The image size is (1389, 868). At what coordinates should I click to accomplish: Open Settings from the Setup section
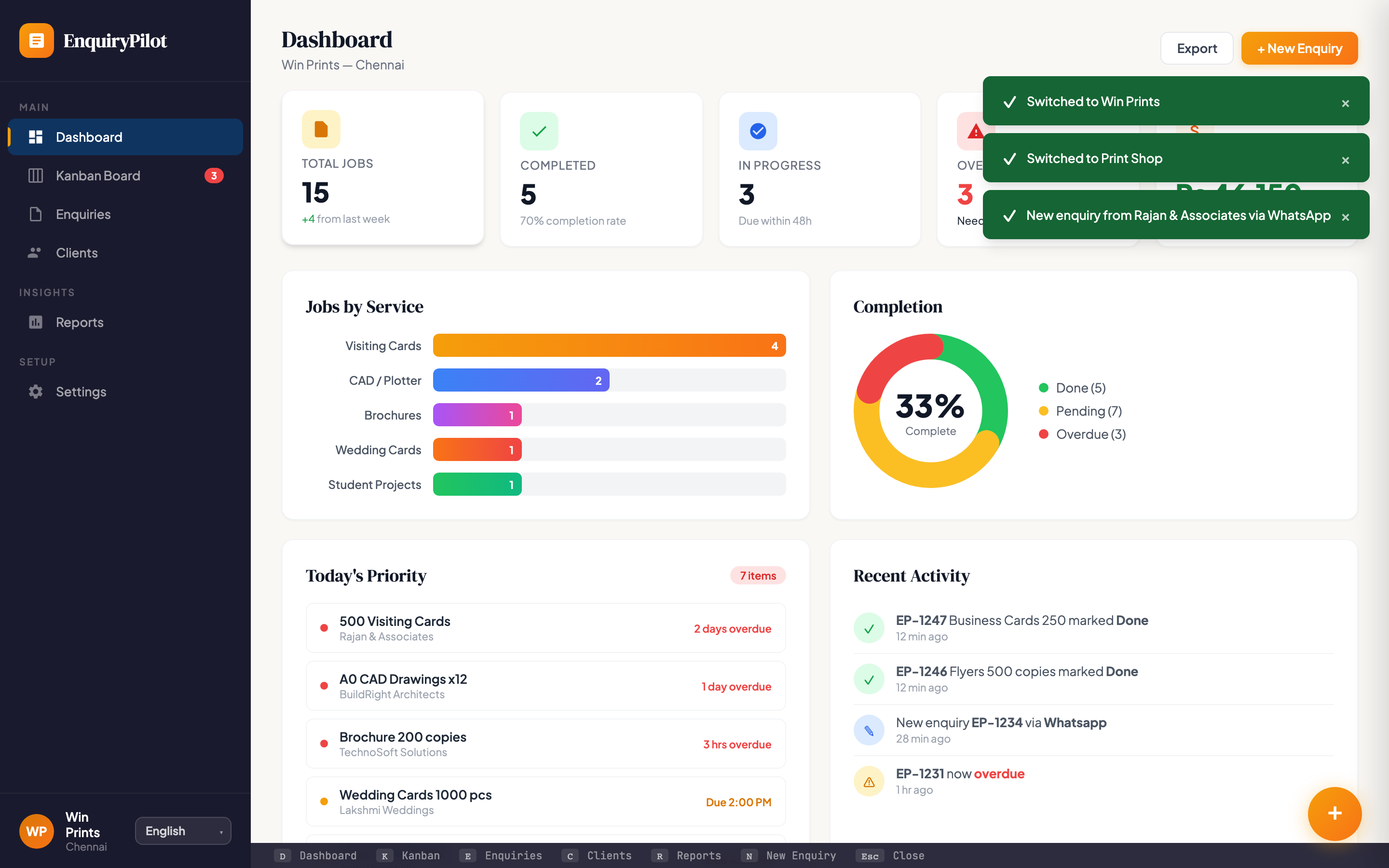pyautogui.click(x=81, y=392)
